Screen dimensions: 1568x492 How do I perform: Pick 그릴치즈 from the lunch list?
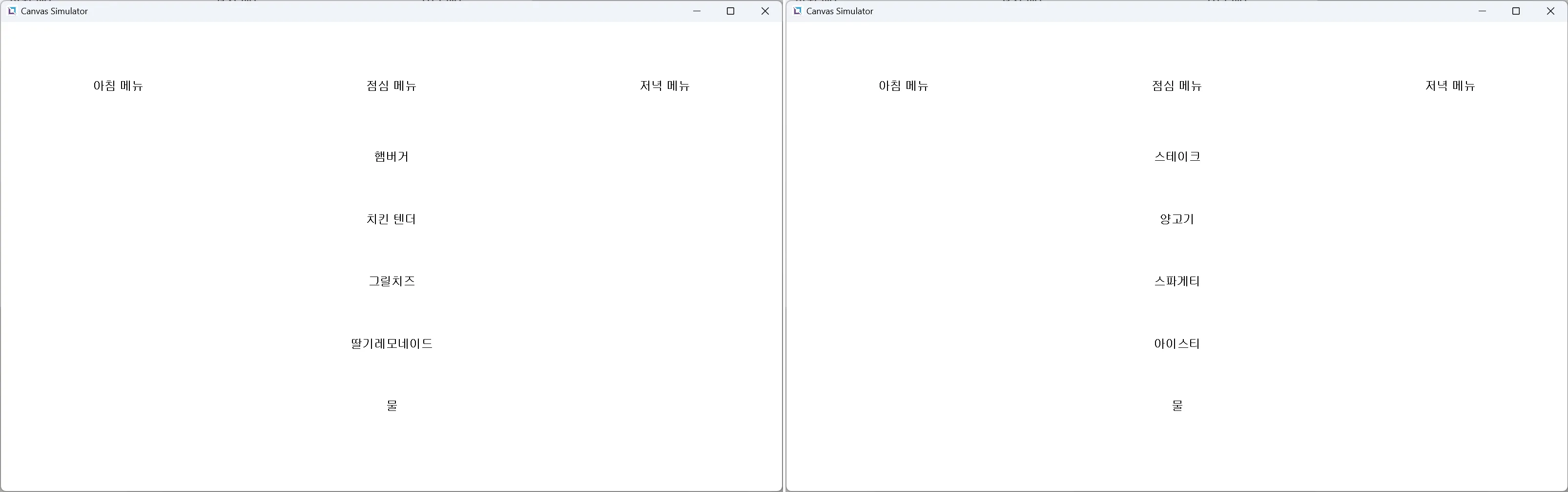coord(392,281)
